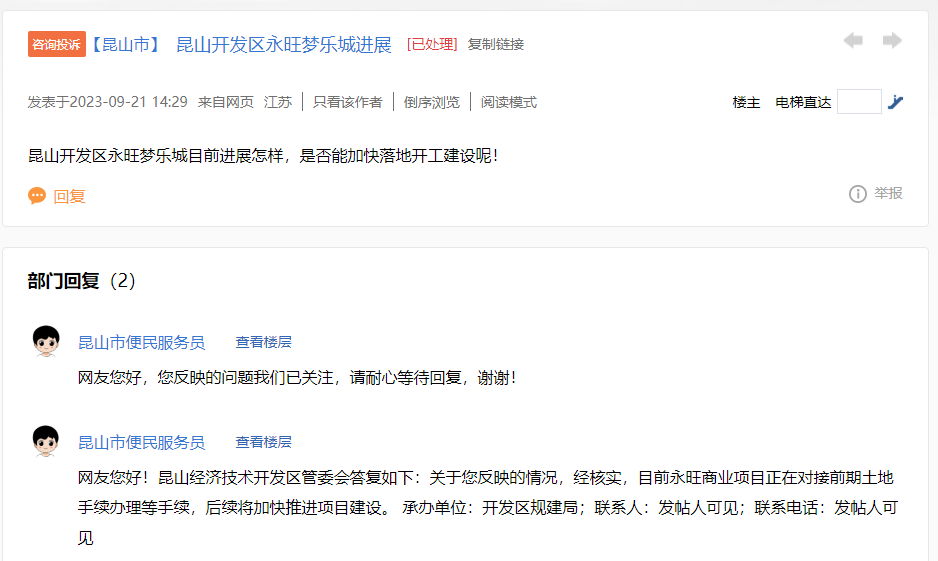Open thread title 昆山开发区永旺梦乐城进展
Screen dimensions: 938x561
[283, 44]
